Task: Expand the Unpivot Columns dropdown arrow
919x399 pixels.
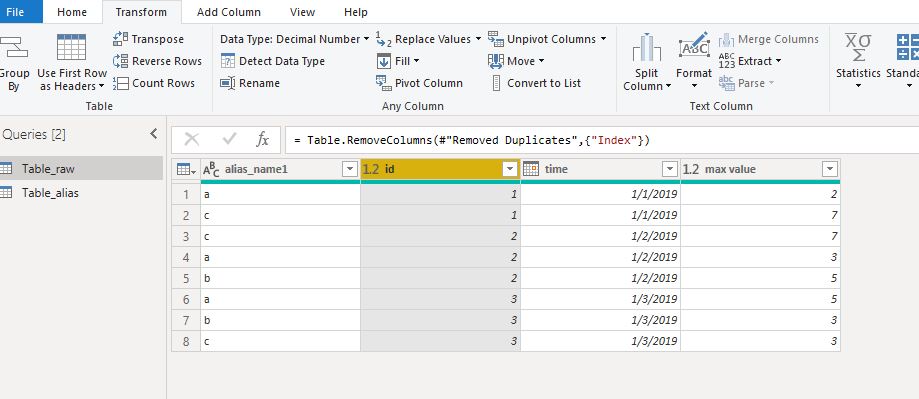Action: (603, 39)
